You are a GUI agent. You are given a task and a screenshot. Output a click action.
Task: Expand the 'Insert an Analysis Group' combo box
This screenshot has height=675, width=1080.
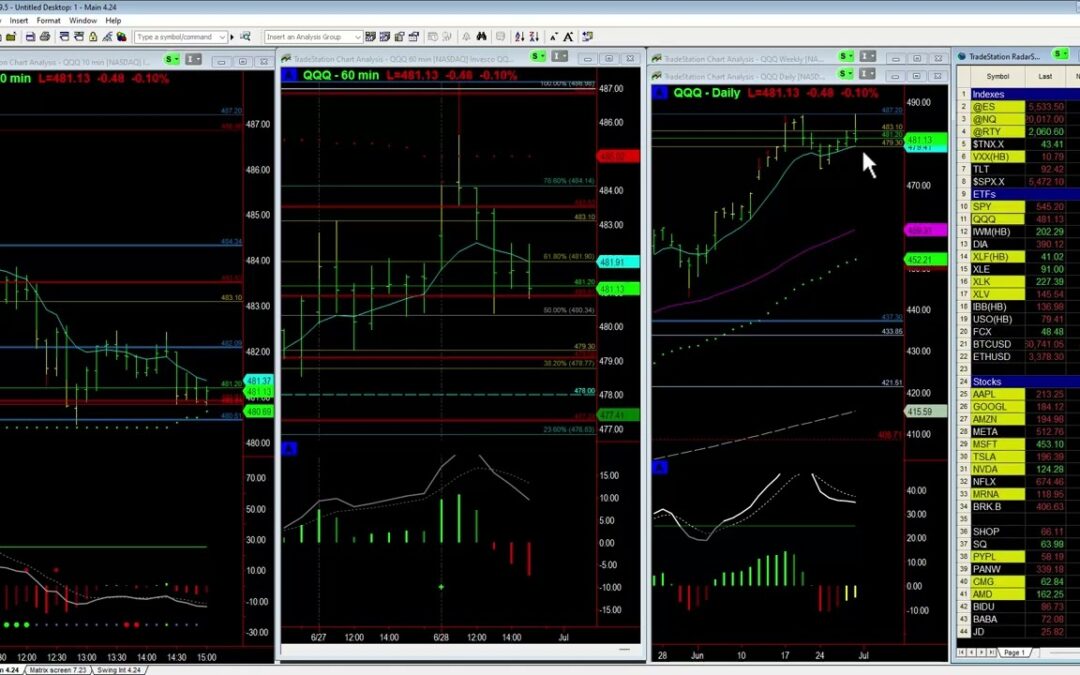[358, 37]
